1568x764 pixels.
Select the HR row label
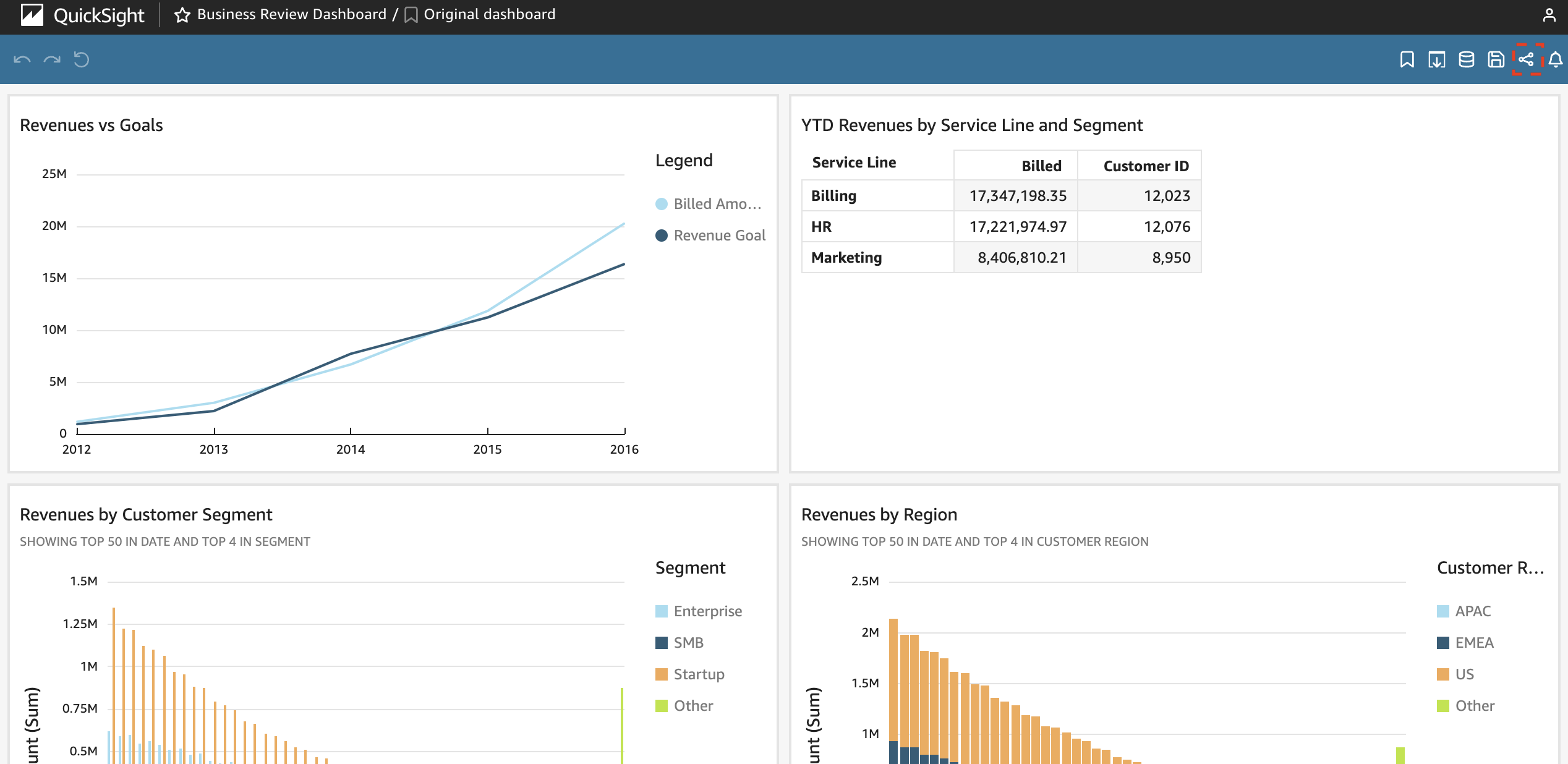point(821,227)
